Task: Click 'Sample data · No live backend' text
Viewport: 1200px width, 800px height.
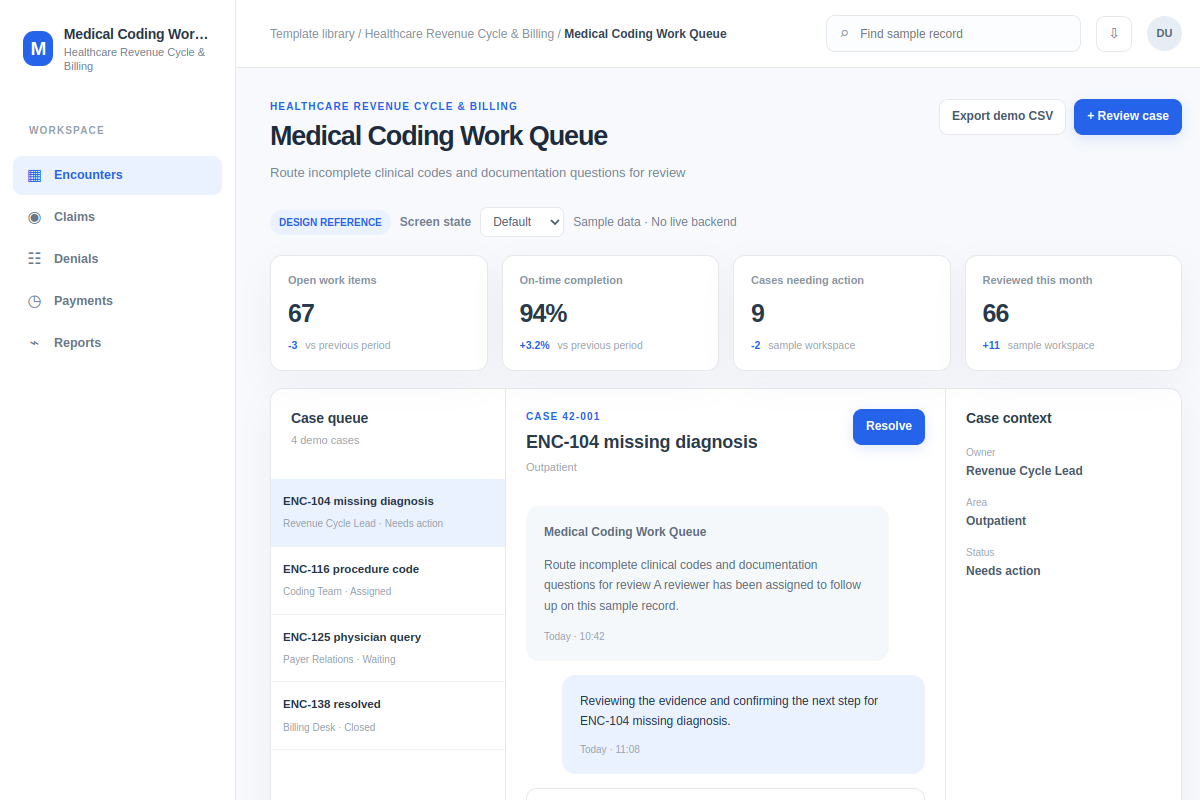Action: 655,222
